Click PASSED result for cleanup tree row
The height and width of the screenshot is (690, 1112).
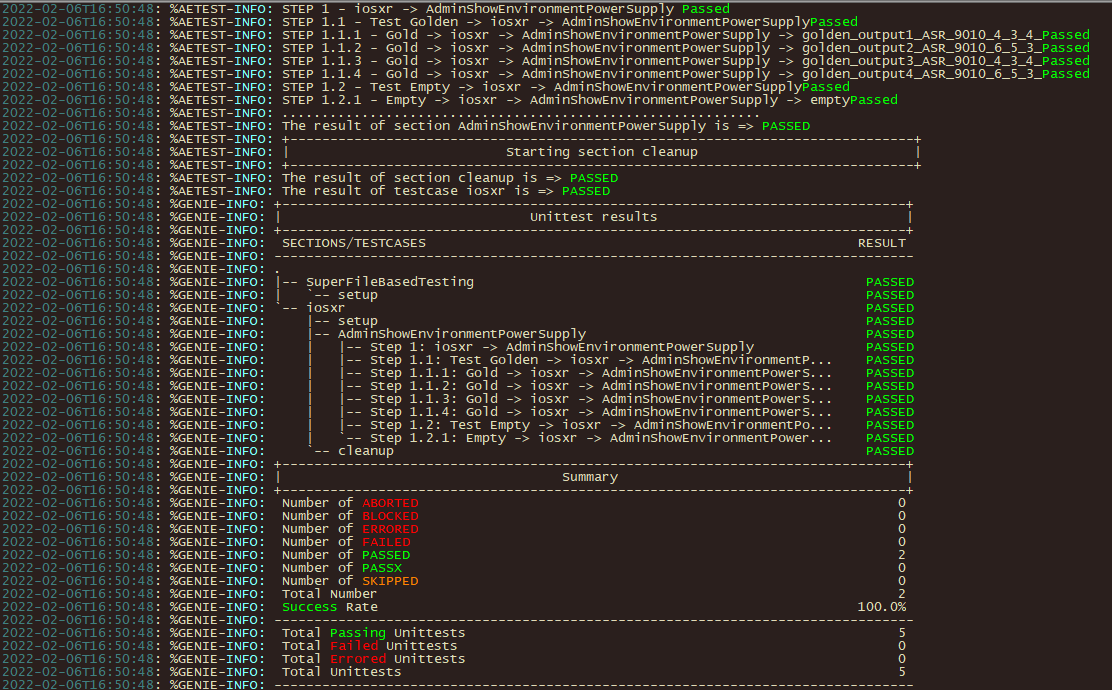tap(889, 451)
